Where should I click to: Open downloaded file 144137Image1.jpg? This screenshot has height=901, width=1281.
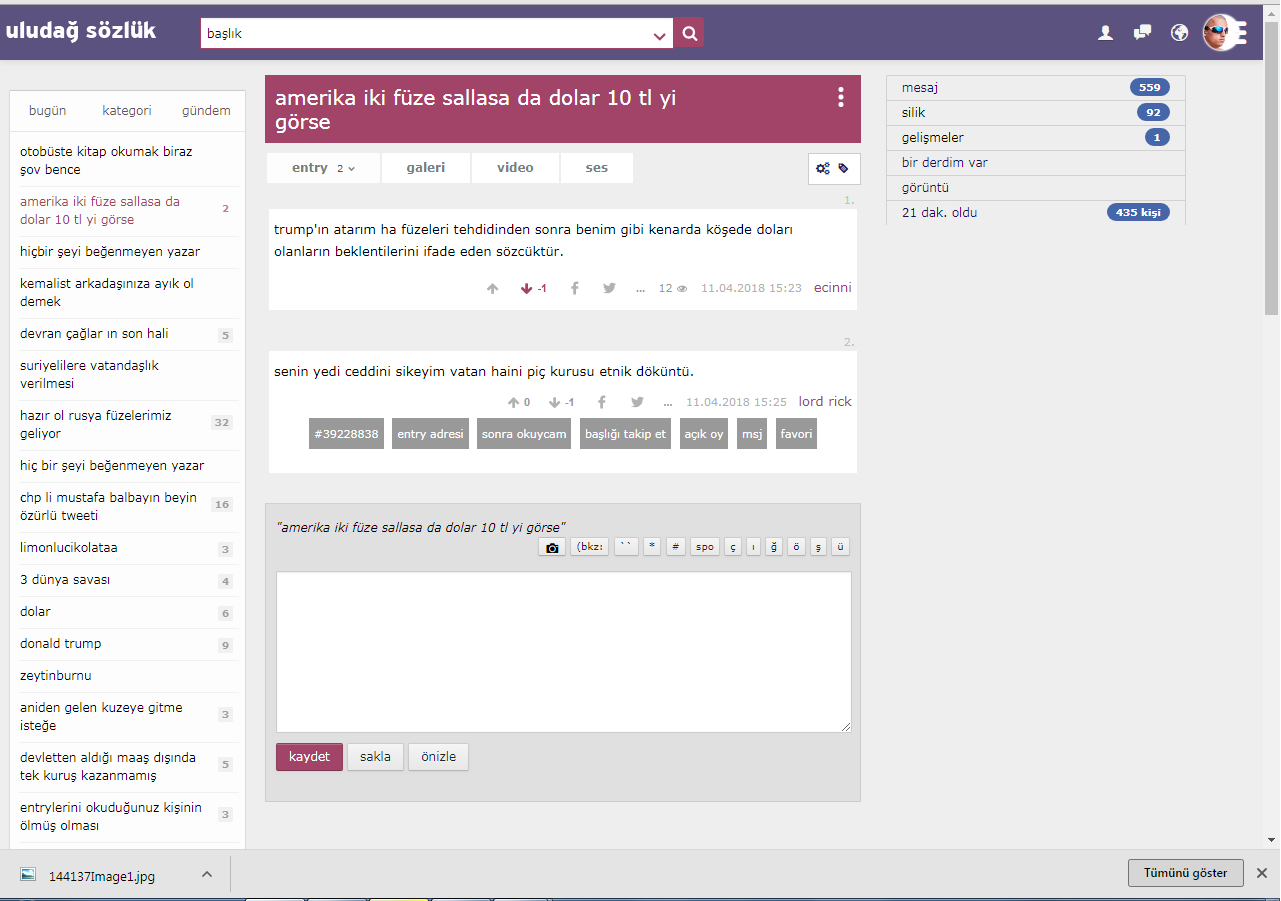102,876
